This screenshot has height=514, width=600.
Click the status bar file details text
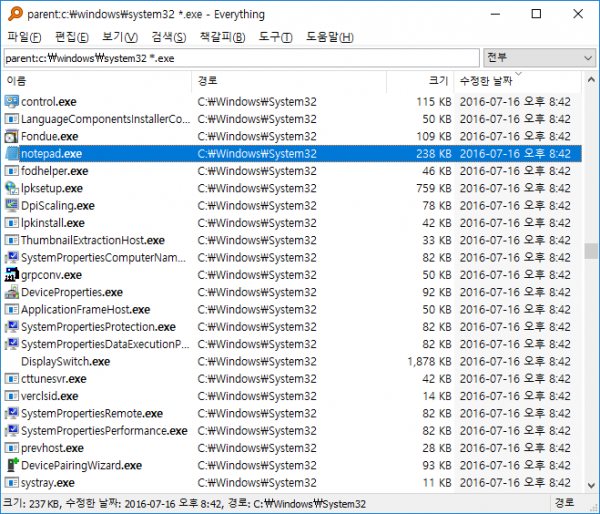pos(184,503)
